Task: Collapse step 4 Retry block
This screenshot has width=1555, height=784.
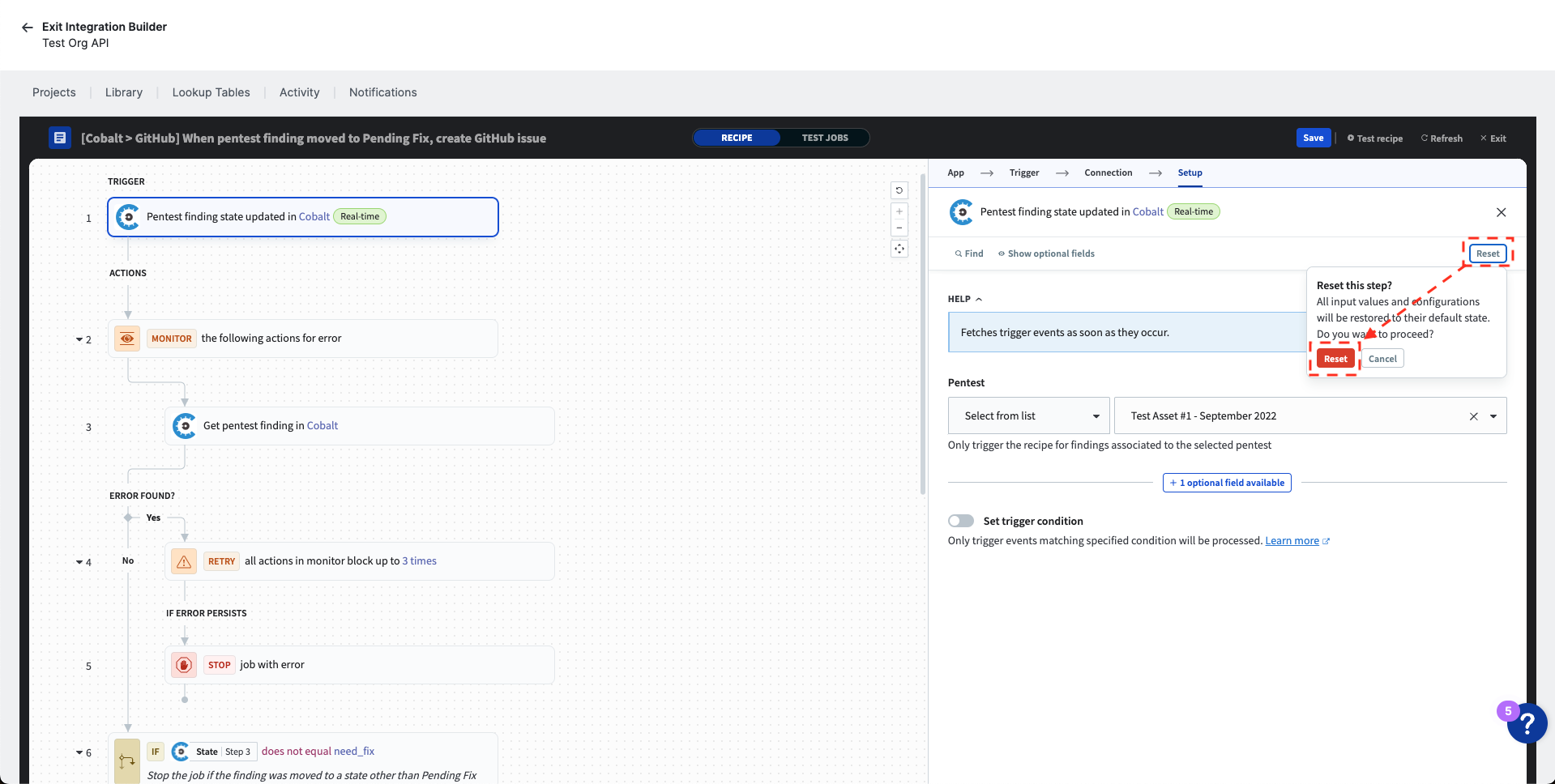Action: click(79, 562)
